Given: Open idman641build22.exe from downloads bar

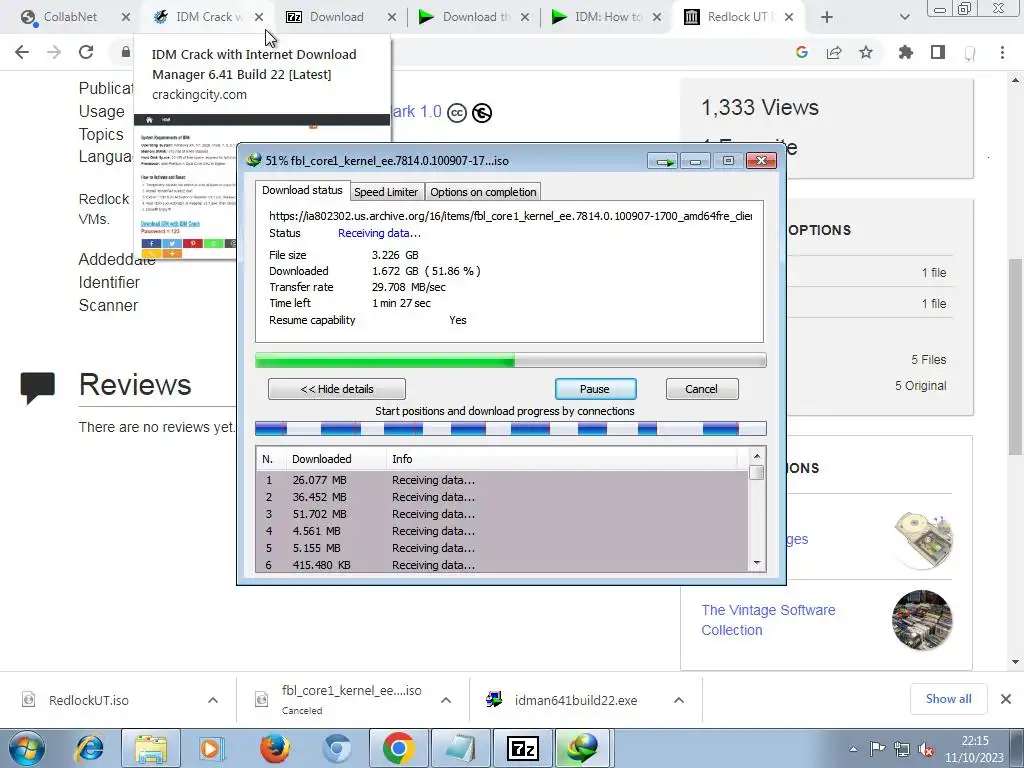Looking at the screenshot, I should [575, 700].
